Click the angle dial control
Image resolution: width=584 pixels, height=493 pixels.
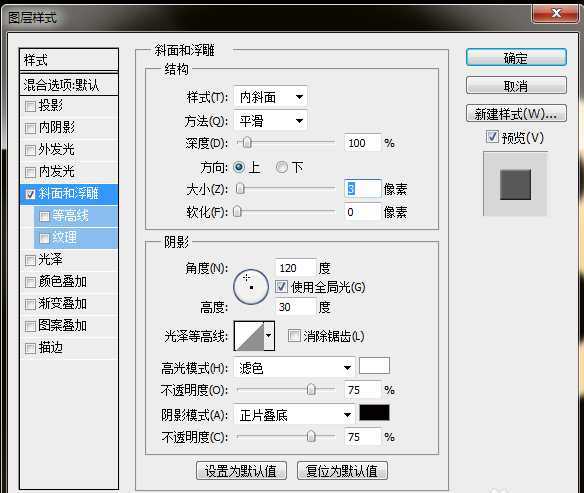click(x=251, y=287)
